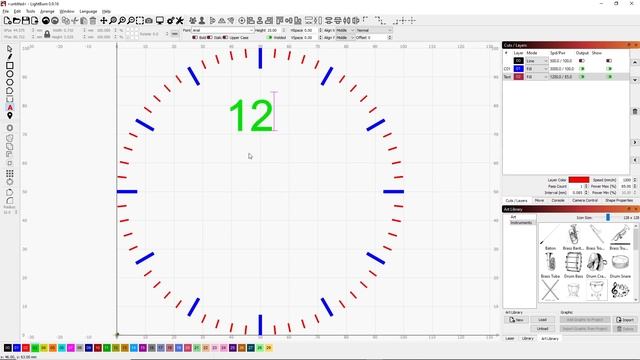Move layer up with arrow in Cuts panel
640x360 pixels.
point(635,62)
